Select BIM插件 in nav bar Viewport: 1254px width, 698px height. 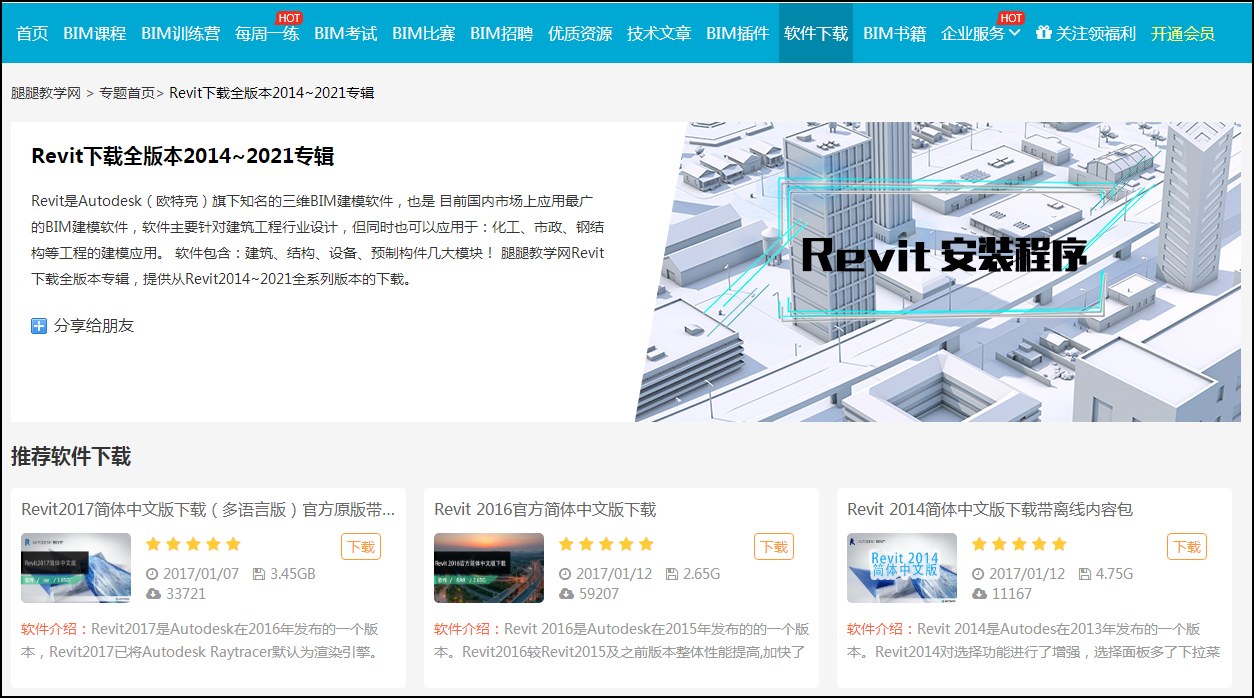click(x=738, y=33)
